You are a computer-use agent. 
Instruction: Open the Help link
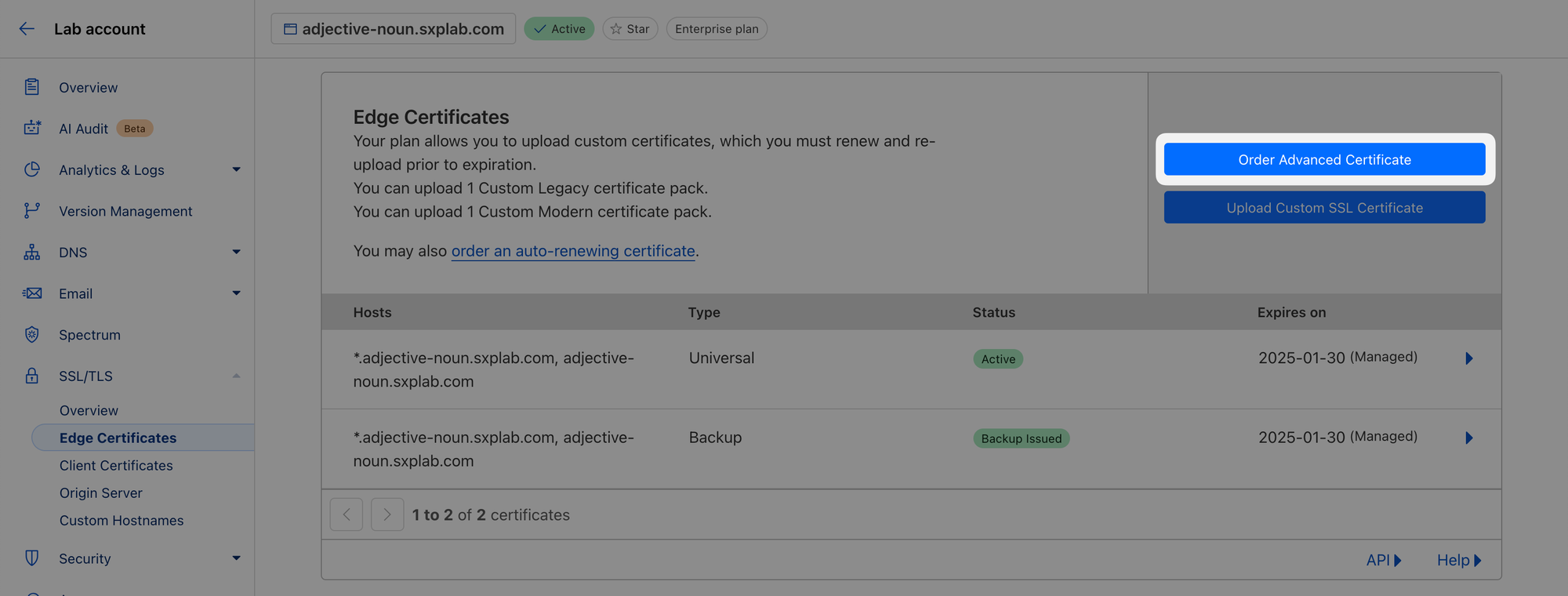(1459, 560)
